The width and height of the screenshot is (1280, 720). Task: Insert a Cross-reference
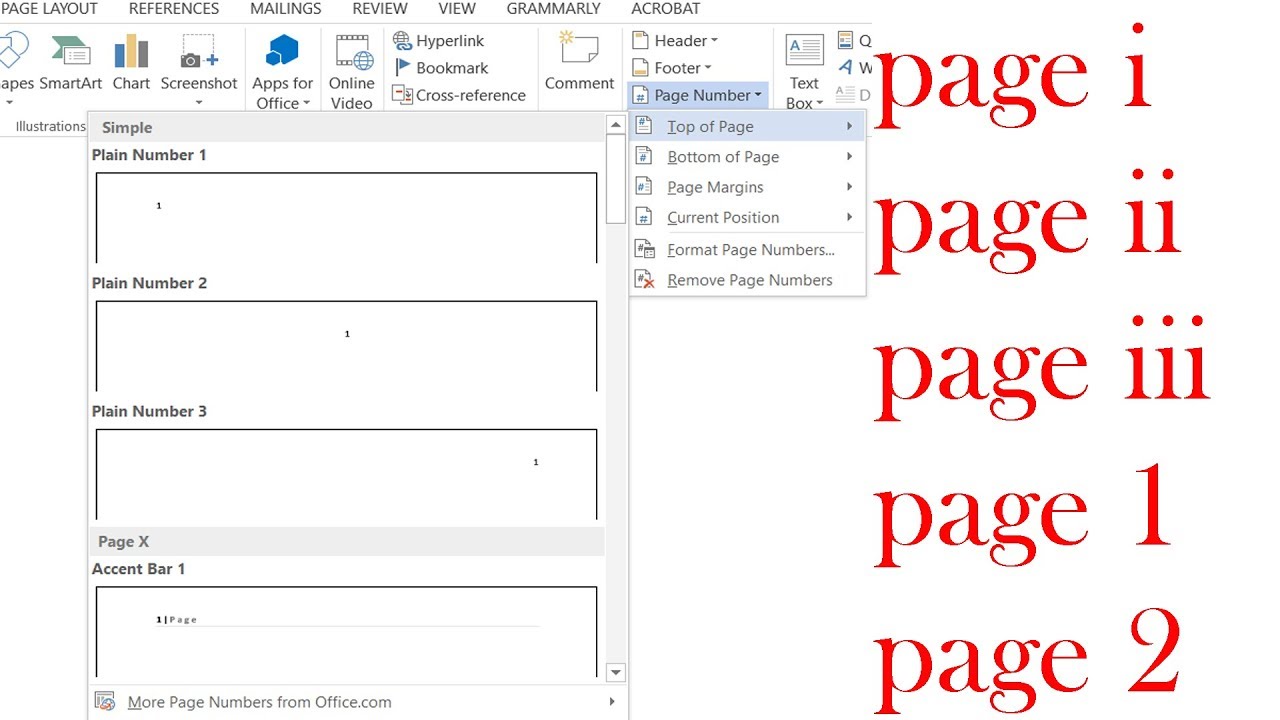point(459,95)
